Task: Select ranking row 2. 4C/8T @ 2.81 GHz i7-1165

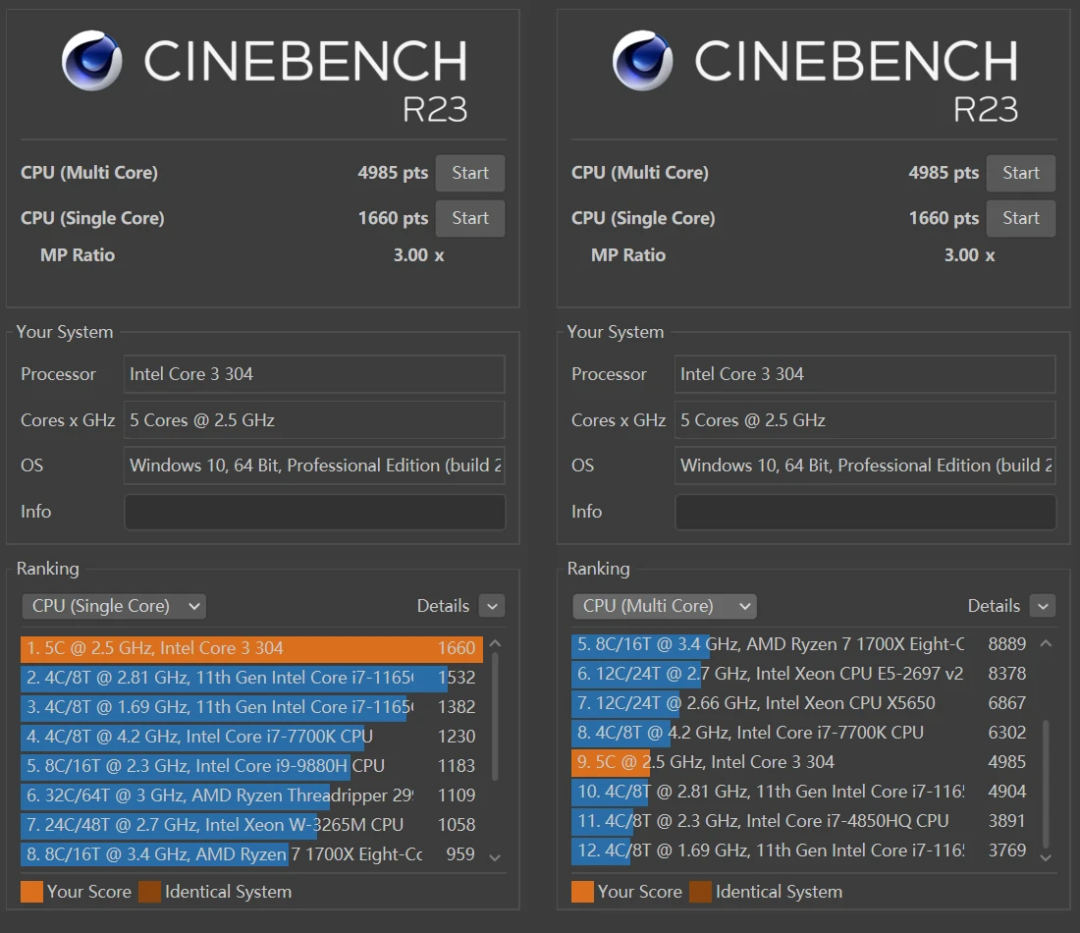Action: [x=251, y=678]
